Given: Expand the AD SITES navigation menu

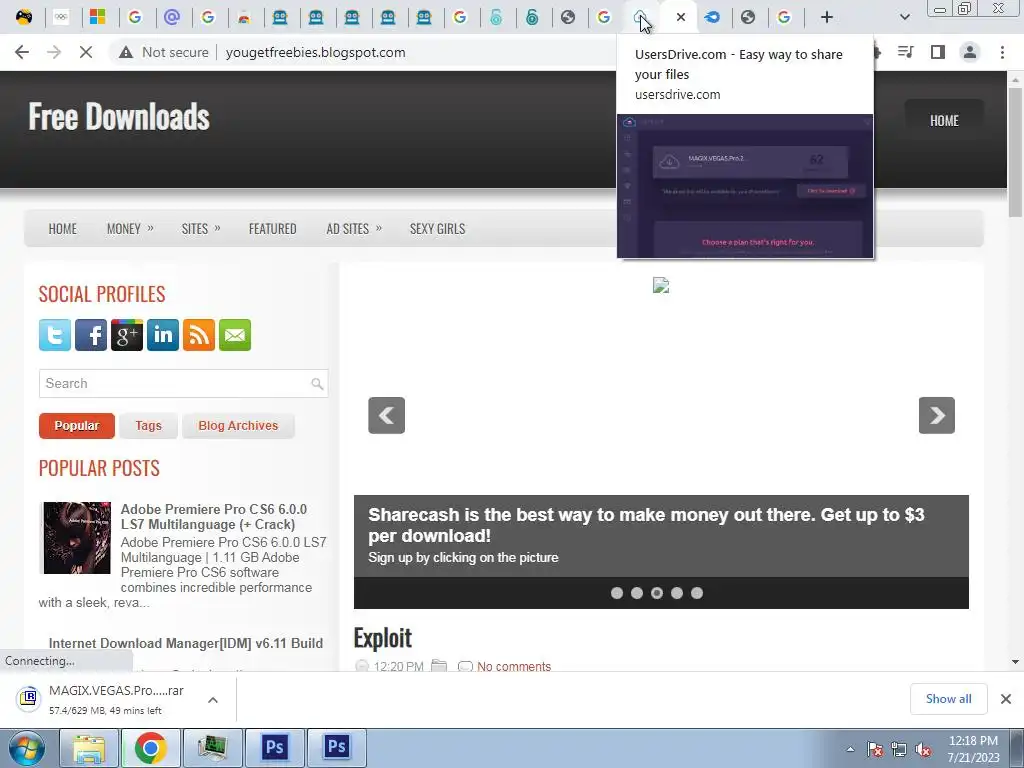Looking at the screenshot, I should point(354,229).
